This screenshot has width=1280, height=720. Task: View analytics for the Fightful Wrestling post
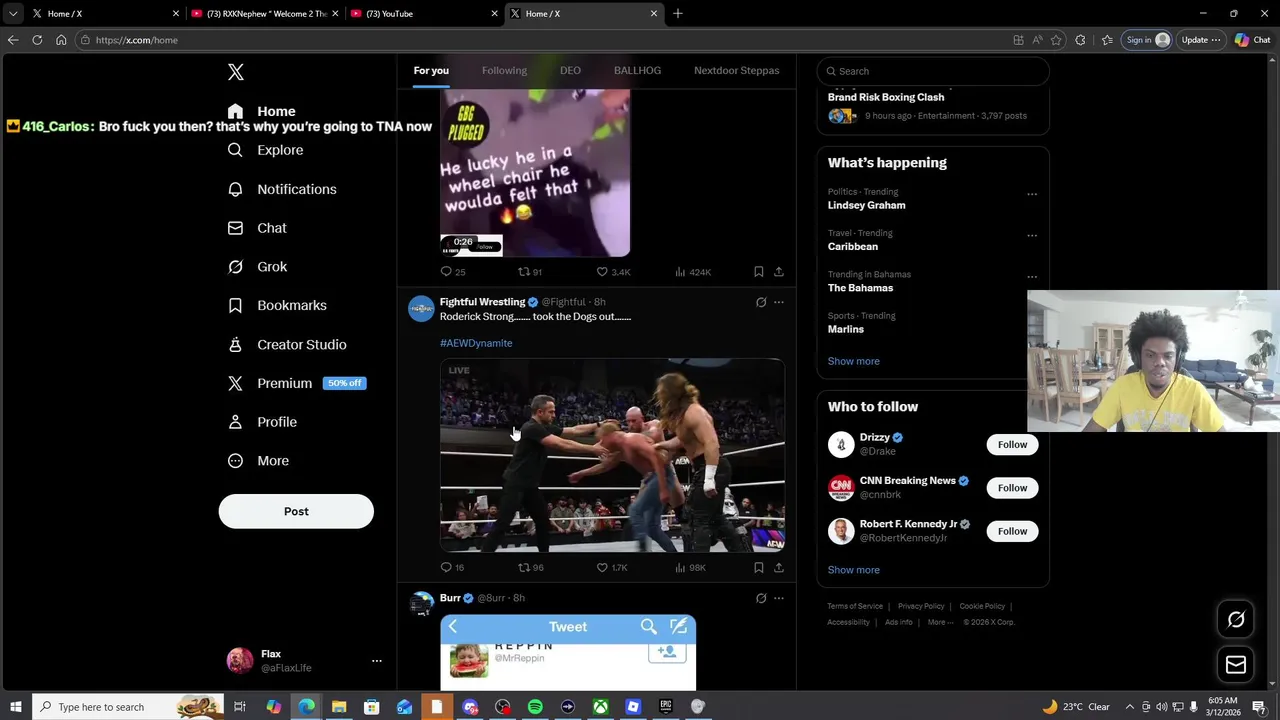[691, 567]
